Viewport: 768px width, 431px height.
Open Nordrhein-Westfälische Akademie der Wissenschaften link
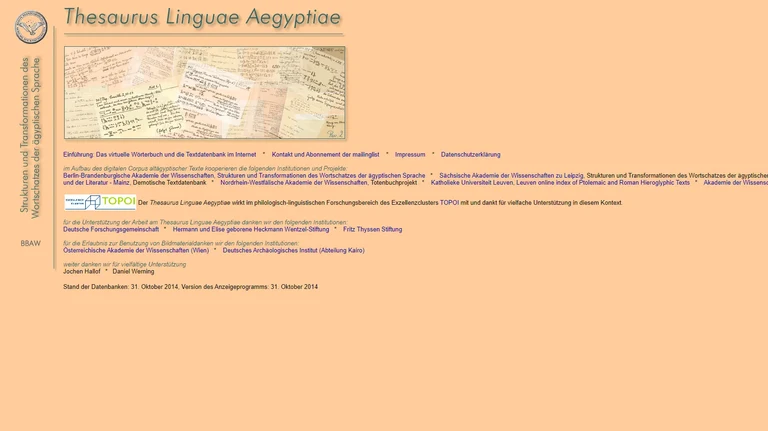pos(294,183)
